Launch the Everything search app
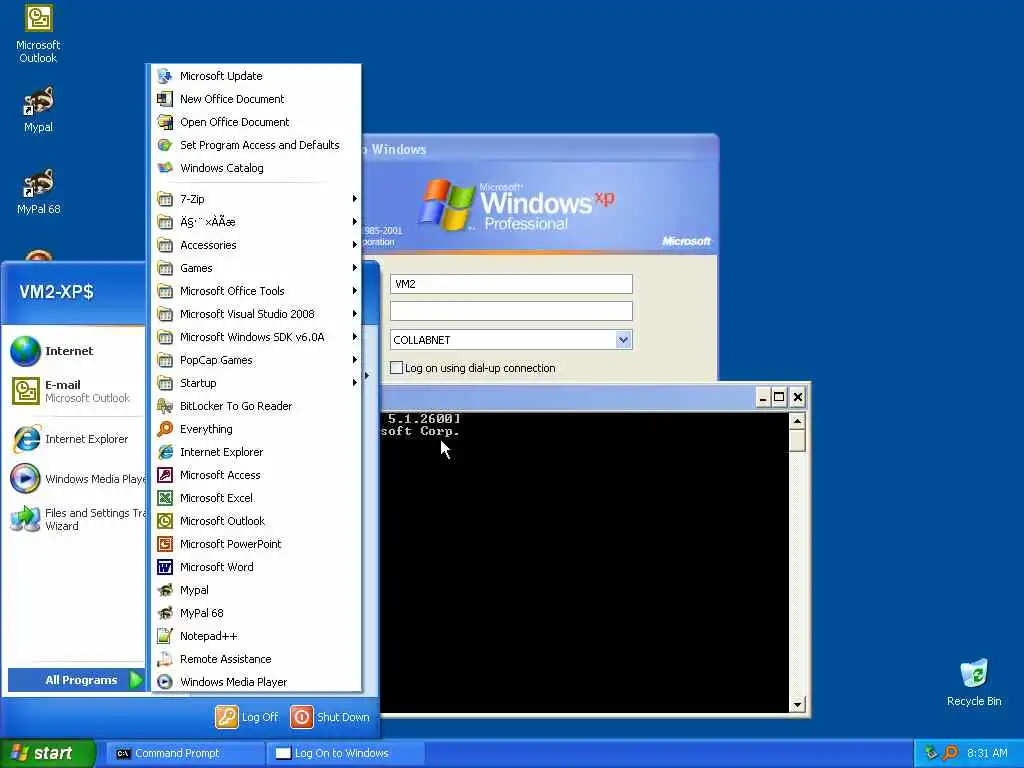 tap(255, 429)
